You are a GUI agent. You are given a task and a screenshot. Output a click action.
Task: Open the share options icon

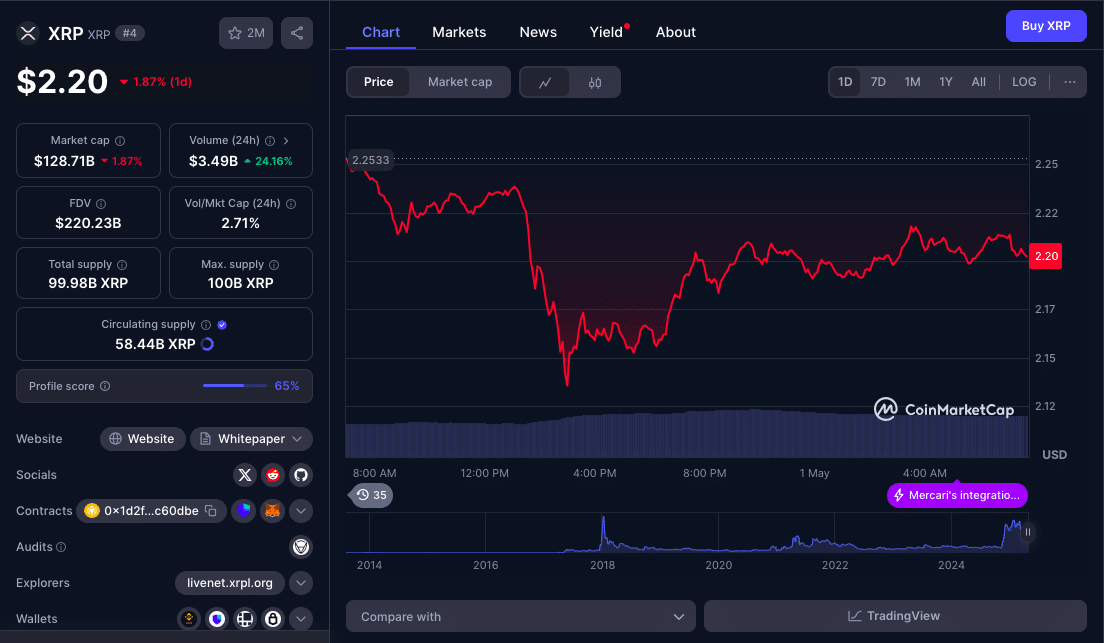[297, 33]
